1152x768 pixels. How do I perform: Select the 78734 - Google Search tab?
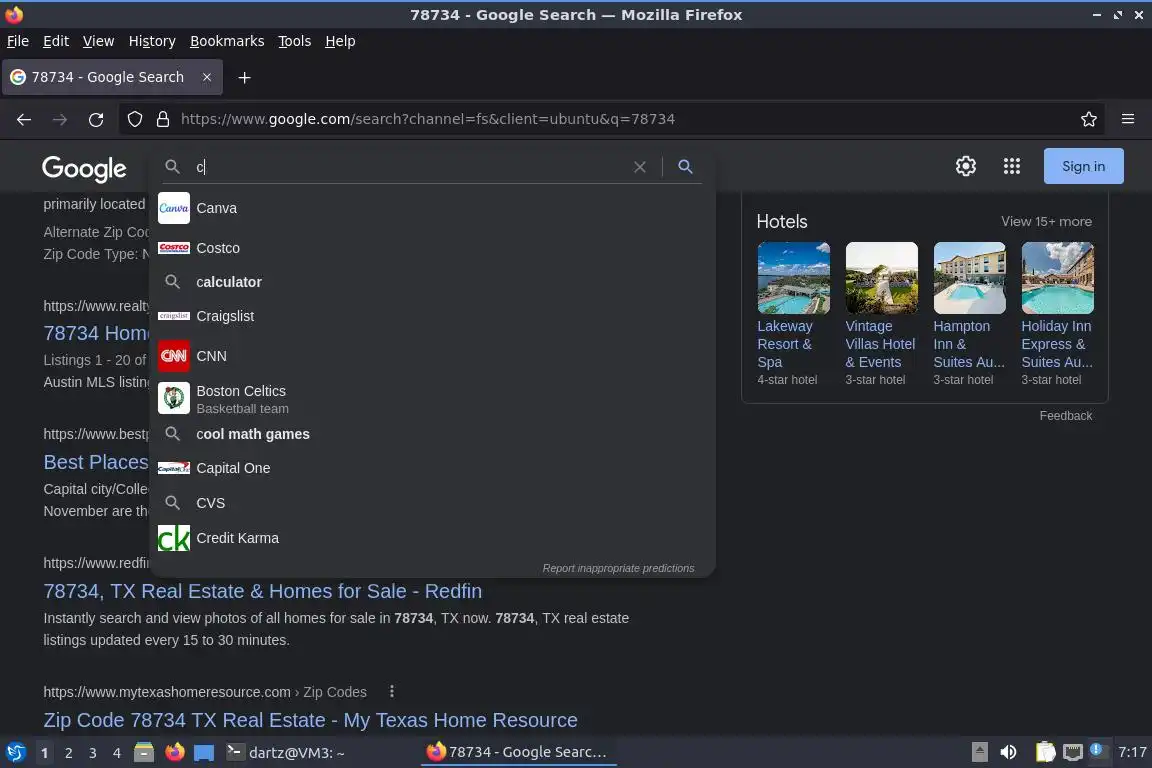(112, 77)
